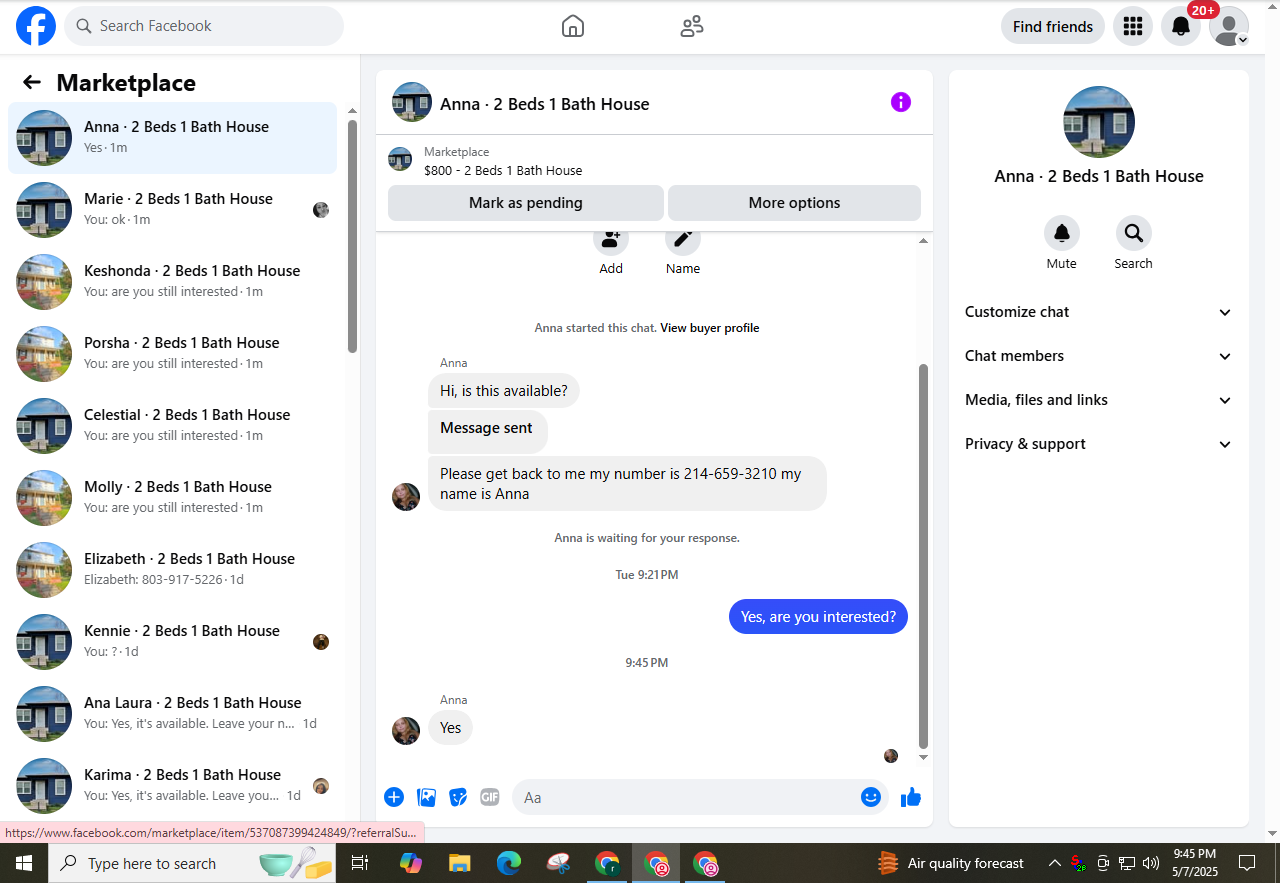Image resolution: width=1280 pixels, height=883 pixels.
Task: Open File Explorer from taskbar
Action: pos(459,863)
